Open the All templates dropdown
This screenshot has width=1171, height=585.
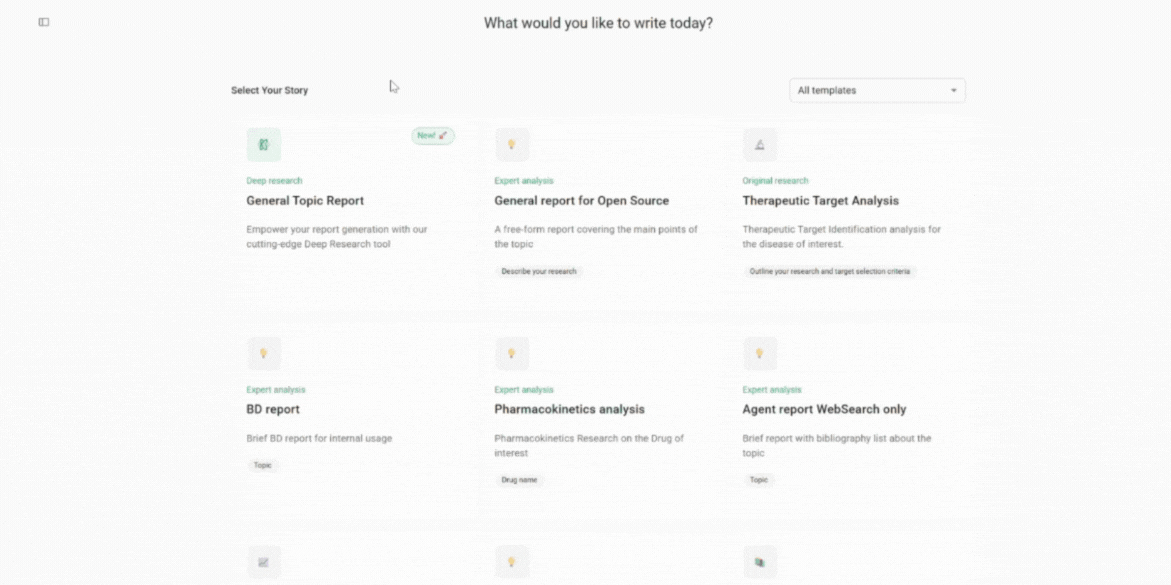point(876,90)
